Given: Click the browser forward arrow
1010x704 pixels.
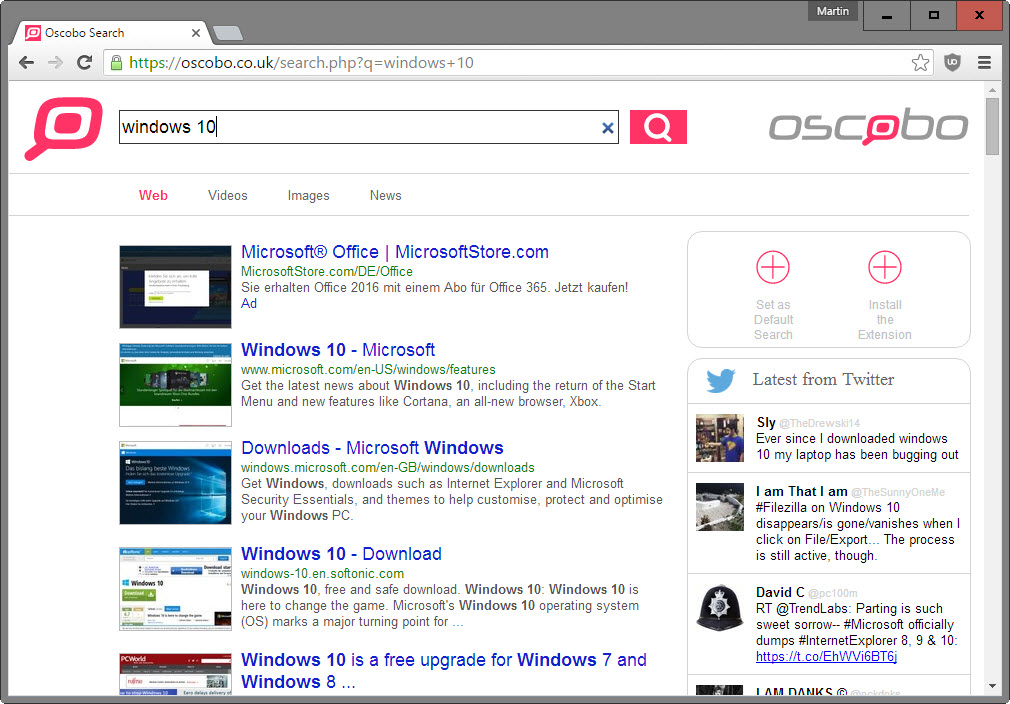Looking at the screenshot, I should (55, 62).
